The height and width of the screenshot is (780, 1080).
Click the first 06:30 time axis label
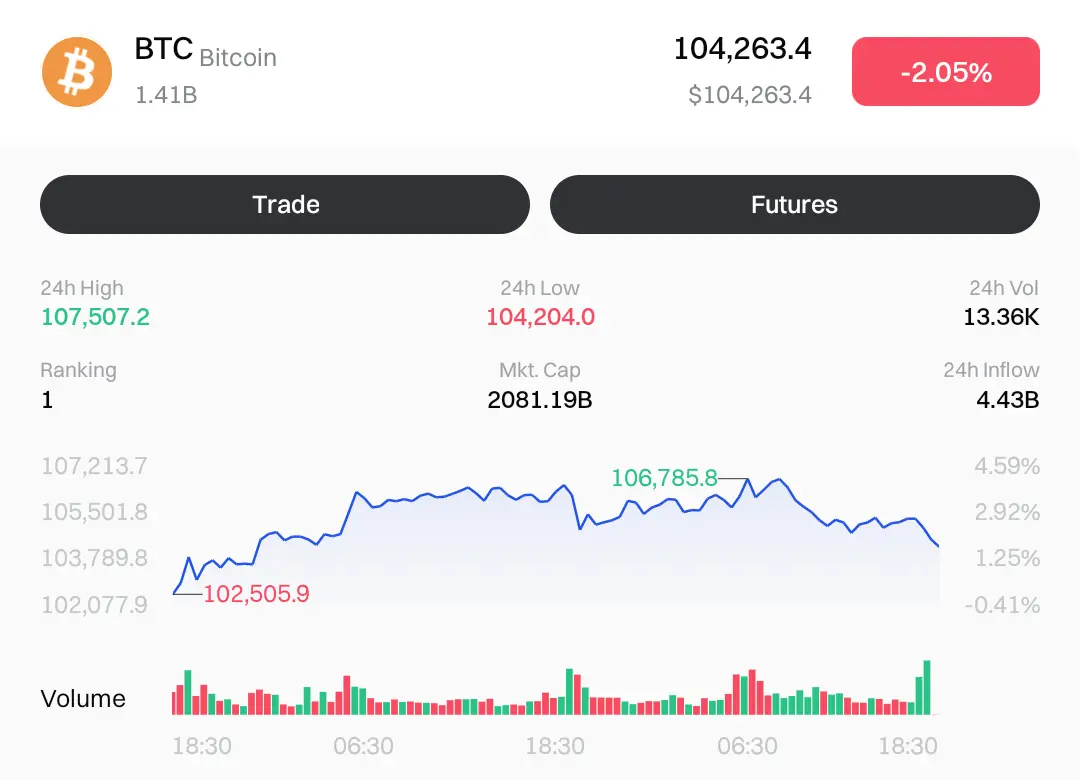pyautogui.click(x=363, y=747)
